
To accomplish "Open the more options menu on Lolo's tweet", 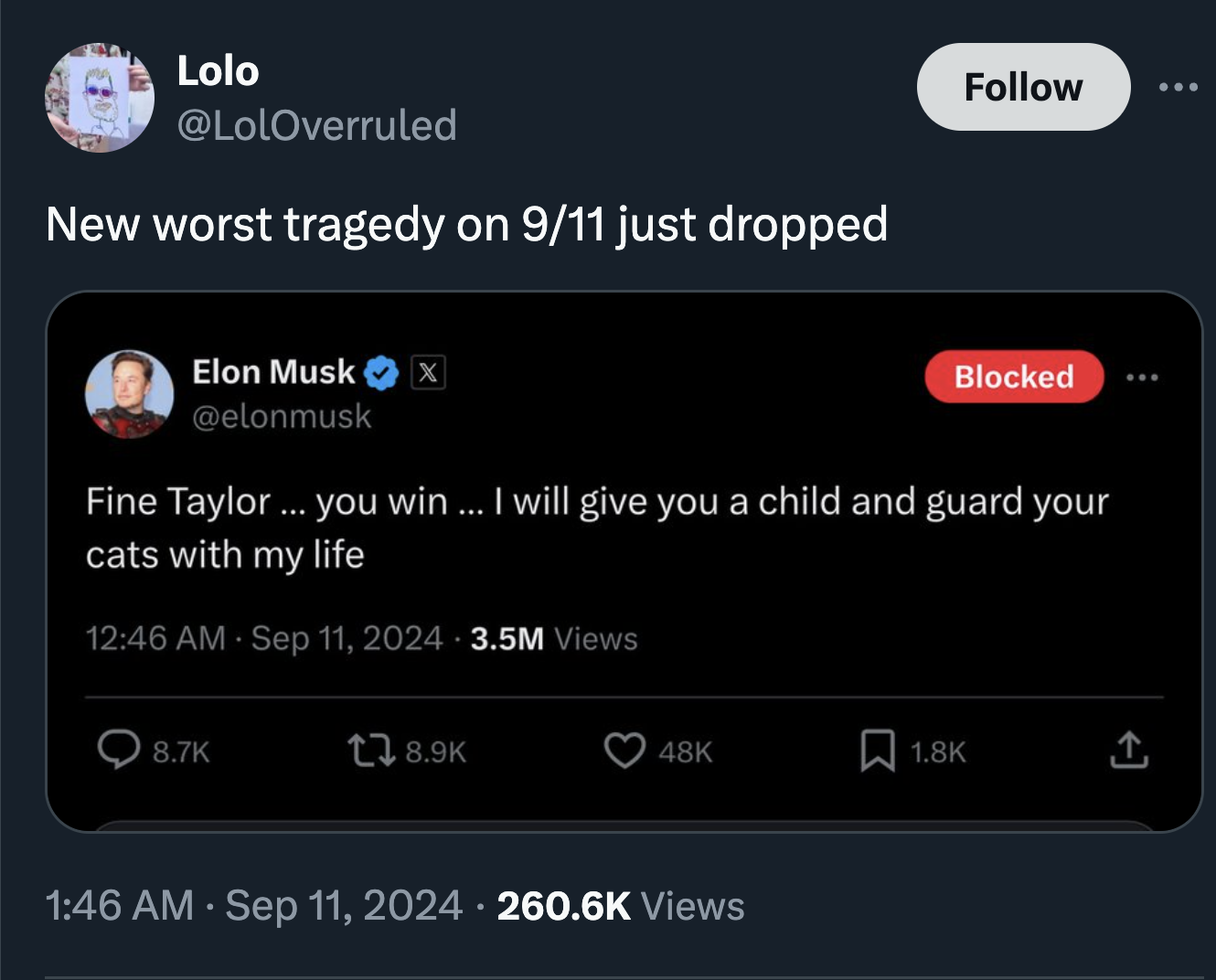I will coord(1179,85).
